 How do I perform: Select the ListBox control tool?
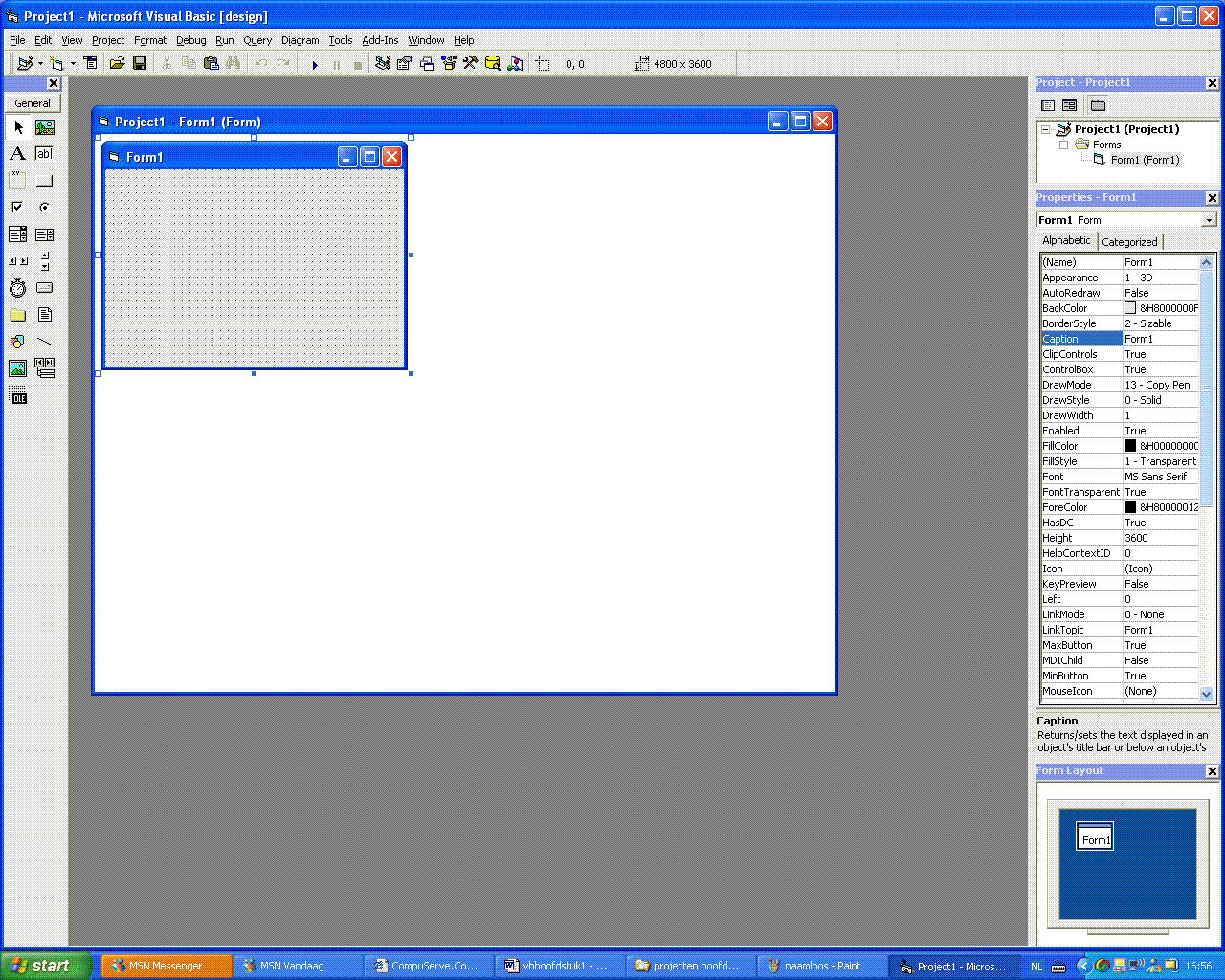pos(45,234)
